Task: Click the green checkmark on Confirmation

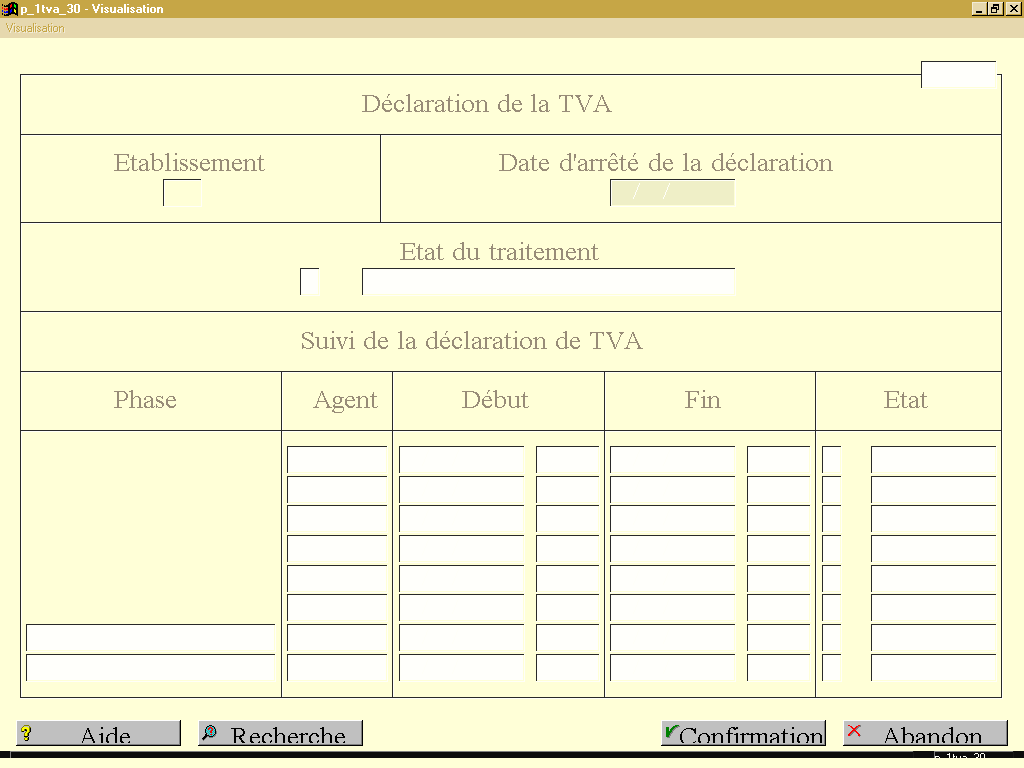Action: (x=671, y=733)
